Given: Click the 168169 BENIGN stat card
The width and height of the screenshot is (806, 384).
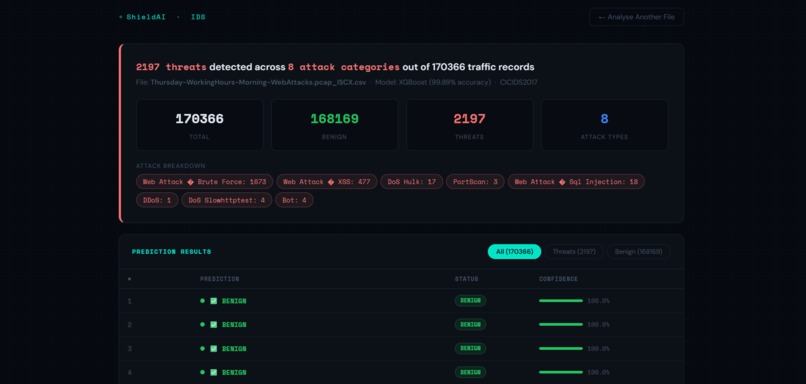Looking at the screenshot, I should (x=334, y=125).
